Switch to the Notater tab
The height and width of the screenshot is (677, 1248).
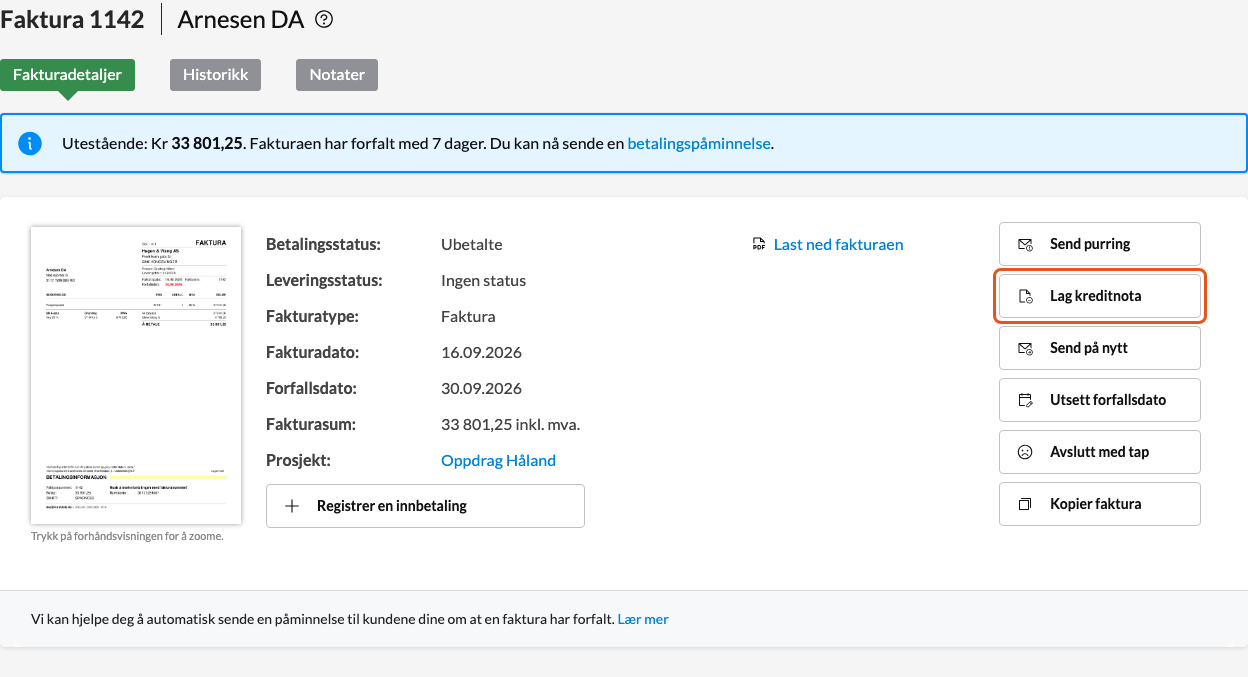coord(337,75)
